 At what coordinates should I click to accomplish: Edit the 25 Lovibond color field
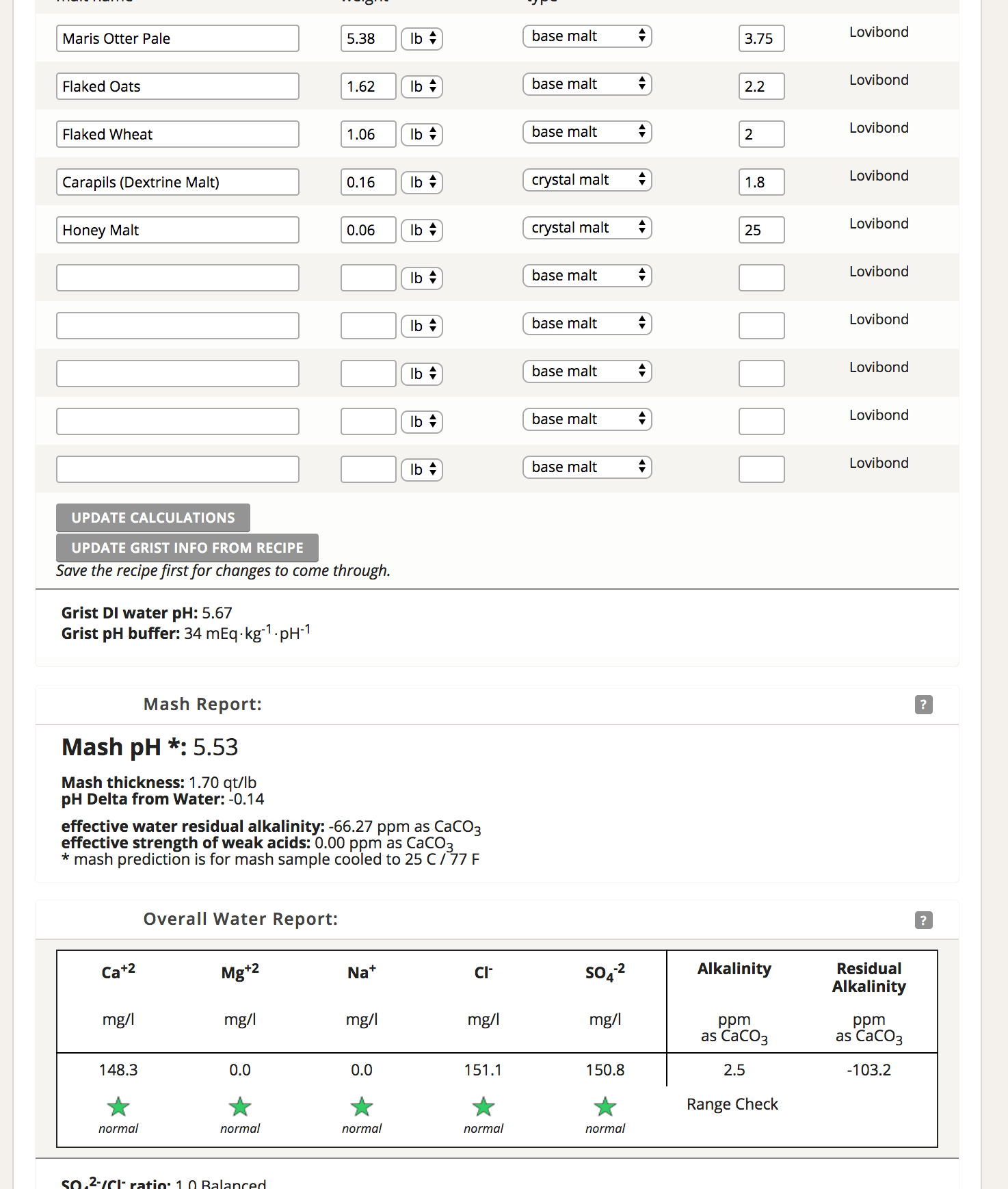pos(762,230)
